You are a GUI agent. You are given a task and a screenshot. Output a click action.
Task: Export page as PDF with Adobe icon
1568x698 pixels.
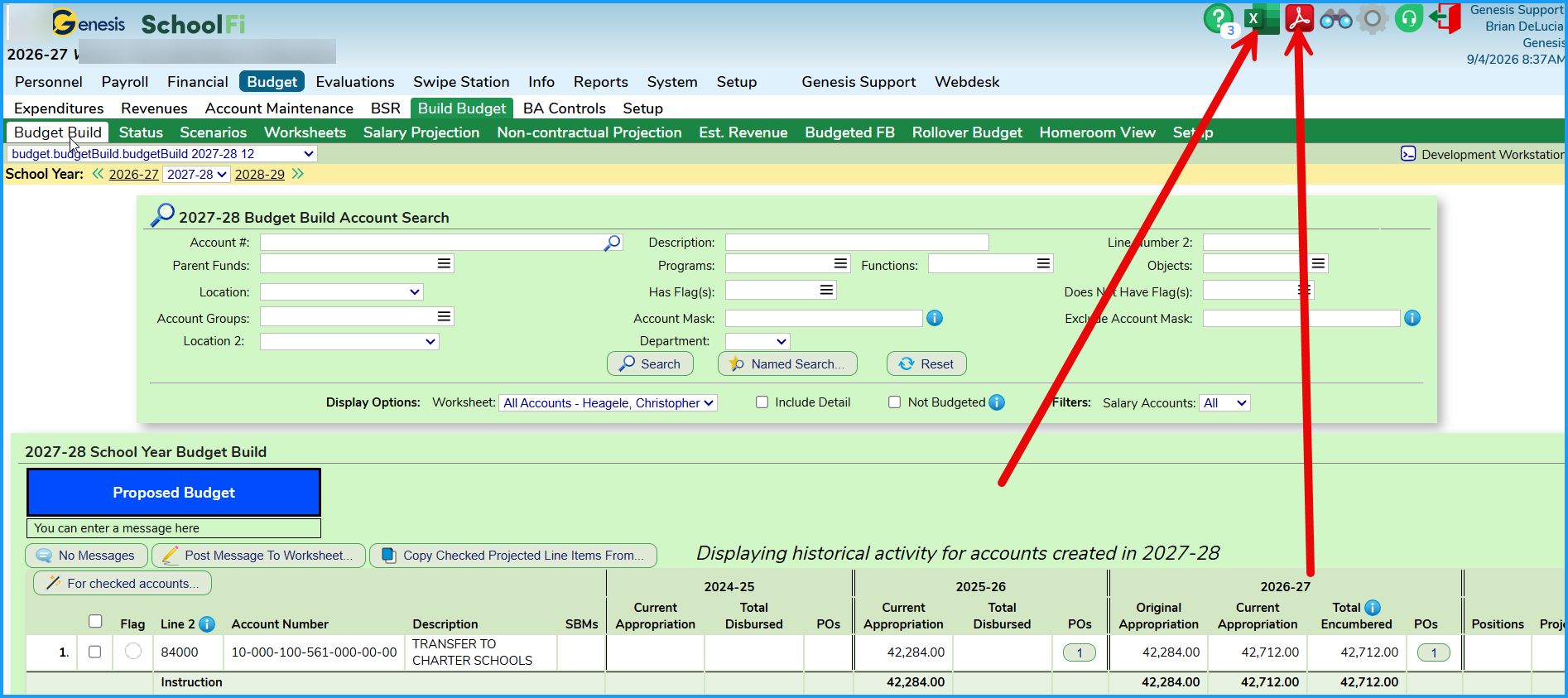1300,18
